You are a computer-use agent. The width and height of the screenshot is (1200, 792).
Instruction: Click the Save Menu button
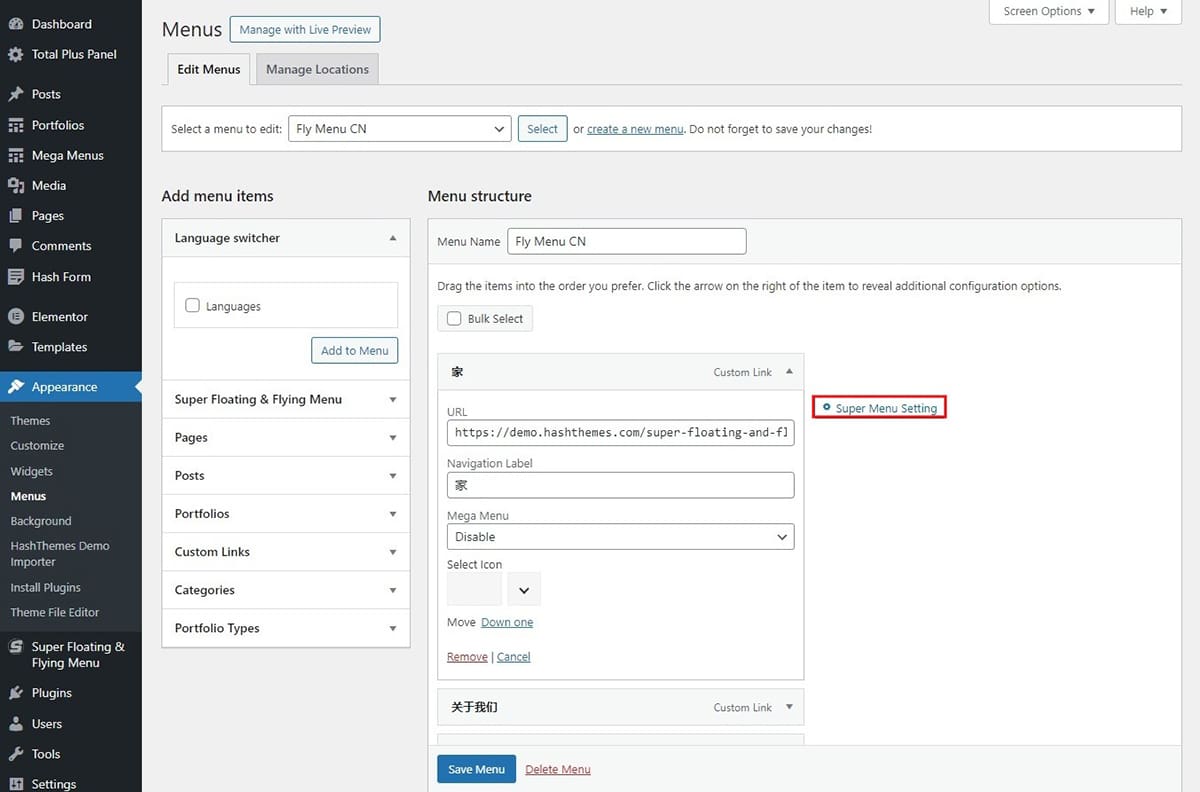coord(476,769)
